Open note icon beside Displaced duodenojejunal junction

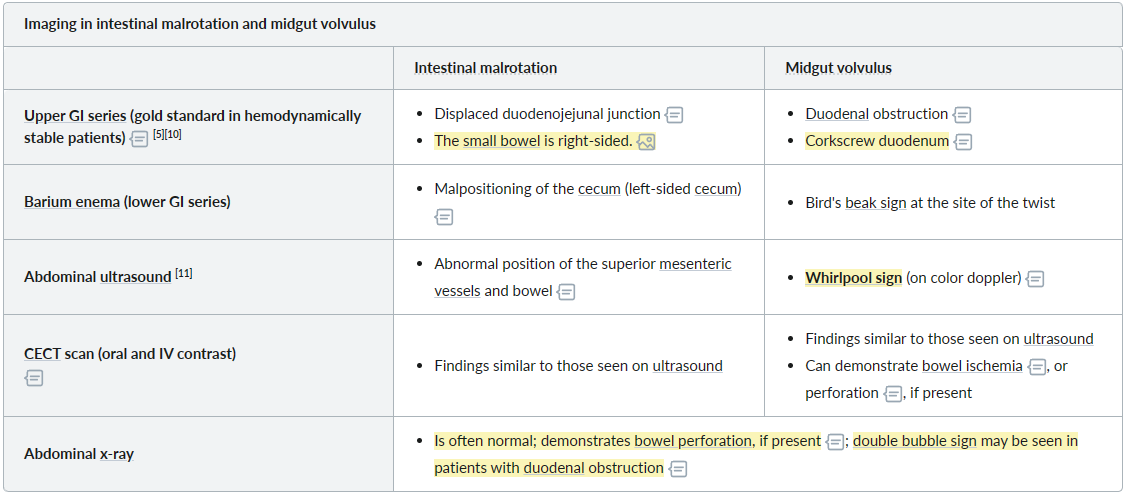click(x=674, y=115)
